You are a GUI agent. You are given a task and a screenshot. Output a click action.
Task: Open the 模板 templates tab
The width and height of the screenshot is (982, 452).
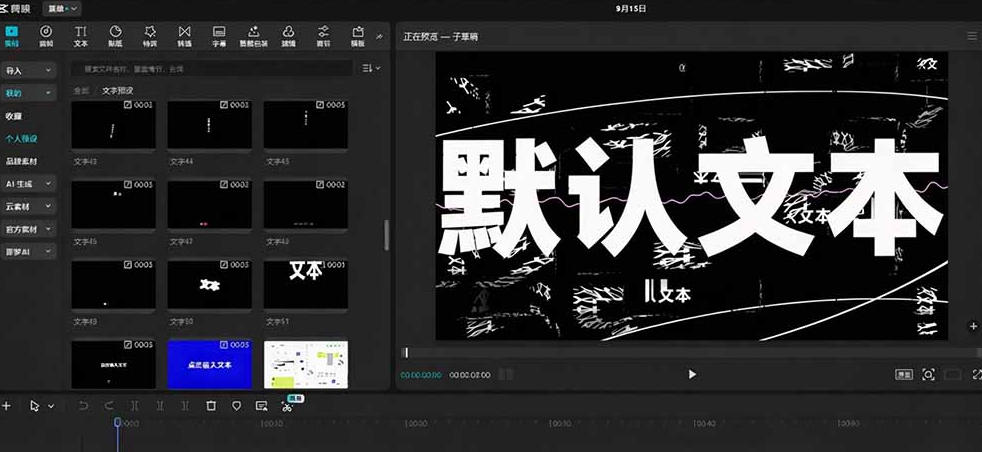point(358,36)
